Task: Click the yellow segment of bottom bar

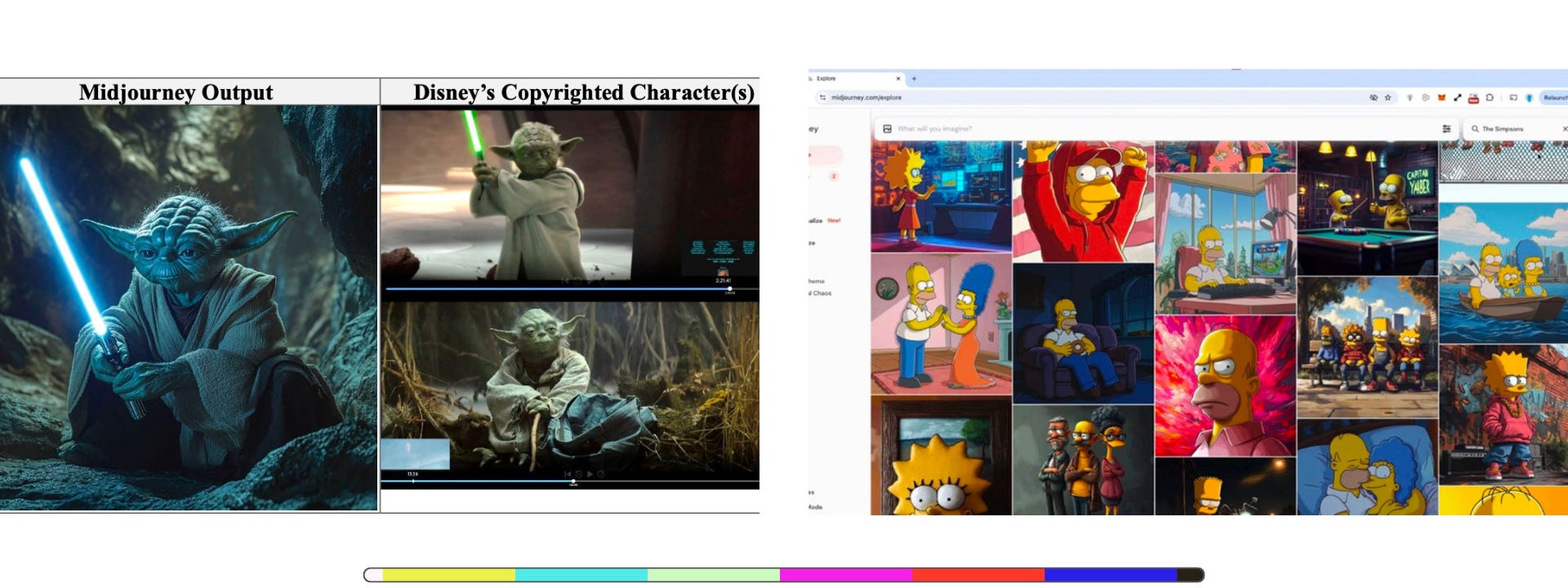Action: point(449,575)
